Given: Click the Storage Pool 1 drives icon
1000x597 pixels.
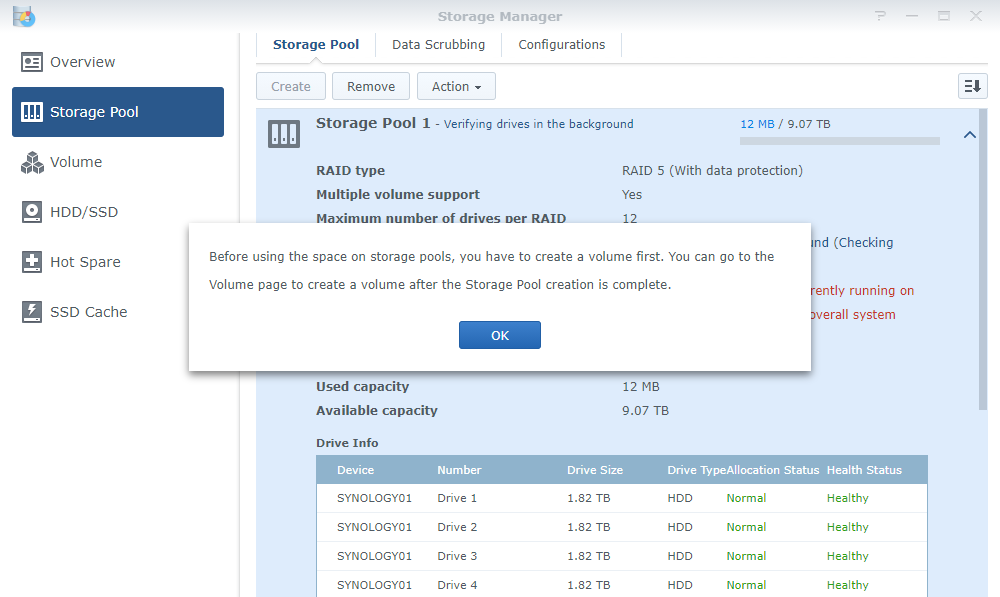Looking at the screenshot, I should [284, 133].
